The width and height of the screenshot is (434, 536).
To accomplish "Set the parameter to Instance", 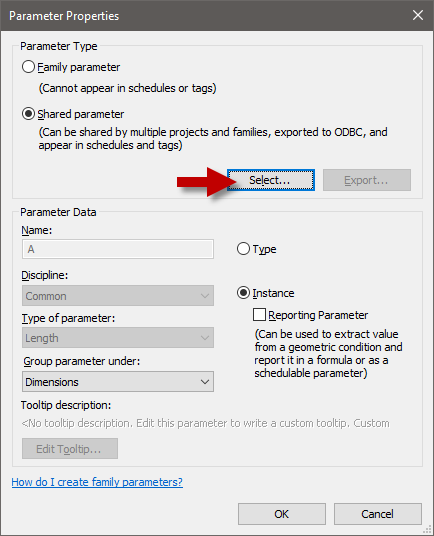I will (x=243, y=293).
